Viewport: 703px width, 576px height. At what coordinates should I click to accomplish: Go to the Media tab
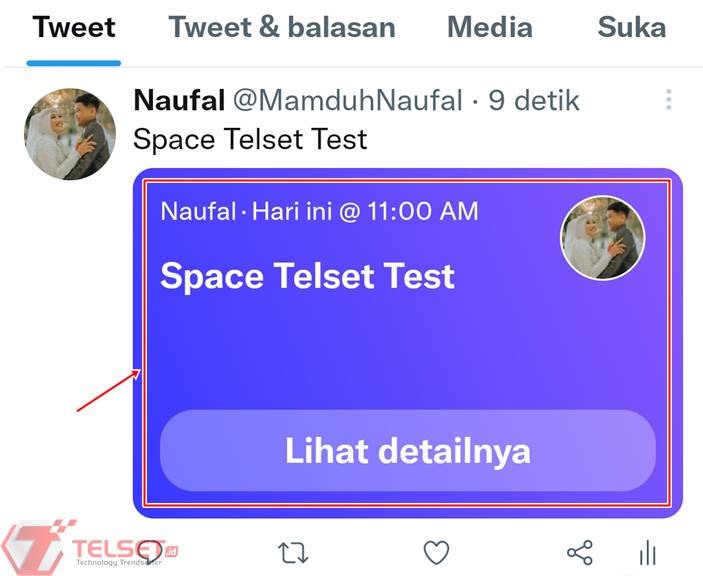click(x=490, y=27)
